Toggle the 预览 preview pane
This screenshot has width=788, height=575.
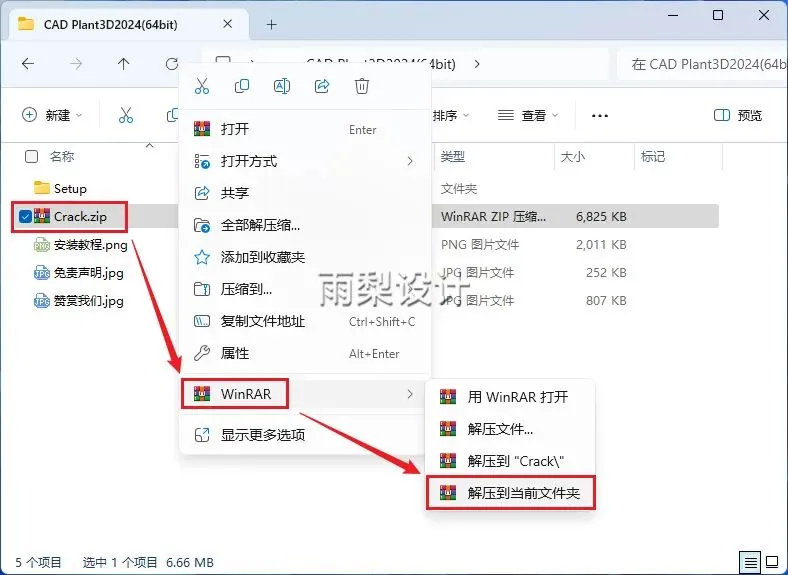click(738, 116)
